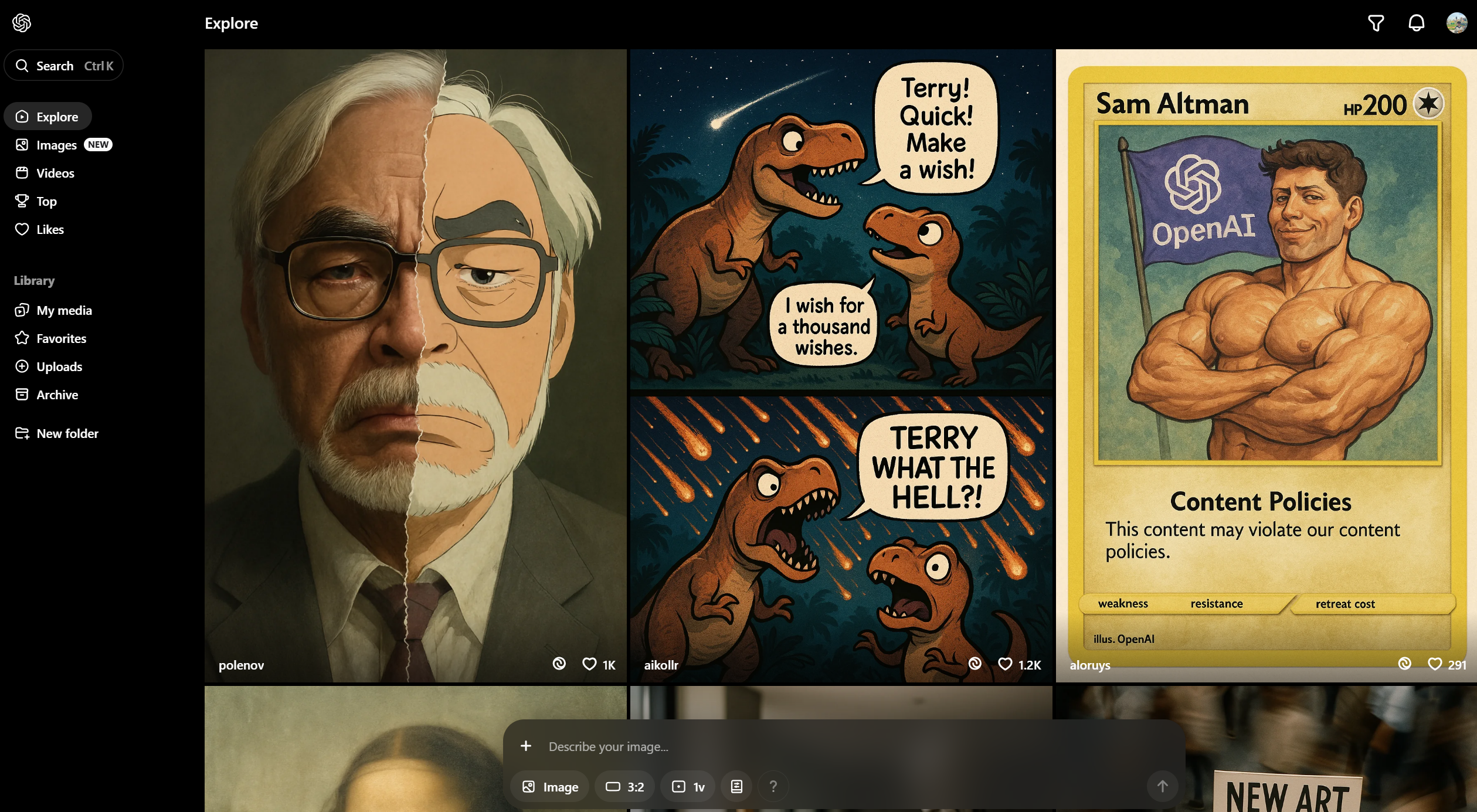The image size is (1477, 812).
Task: View aikollr's profile
Action: pyautogui.click(x=661, y=665)
